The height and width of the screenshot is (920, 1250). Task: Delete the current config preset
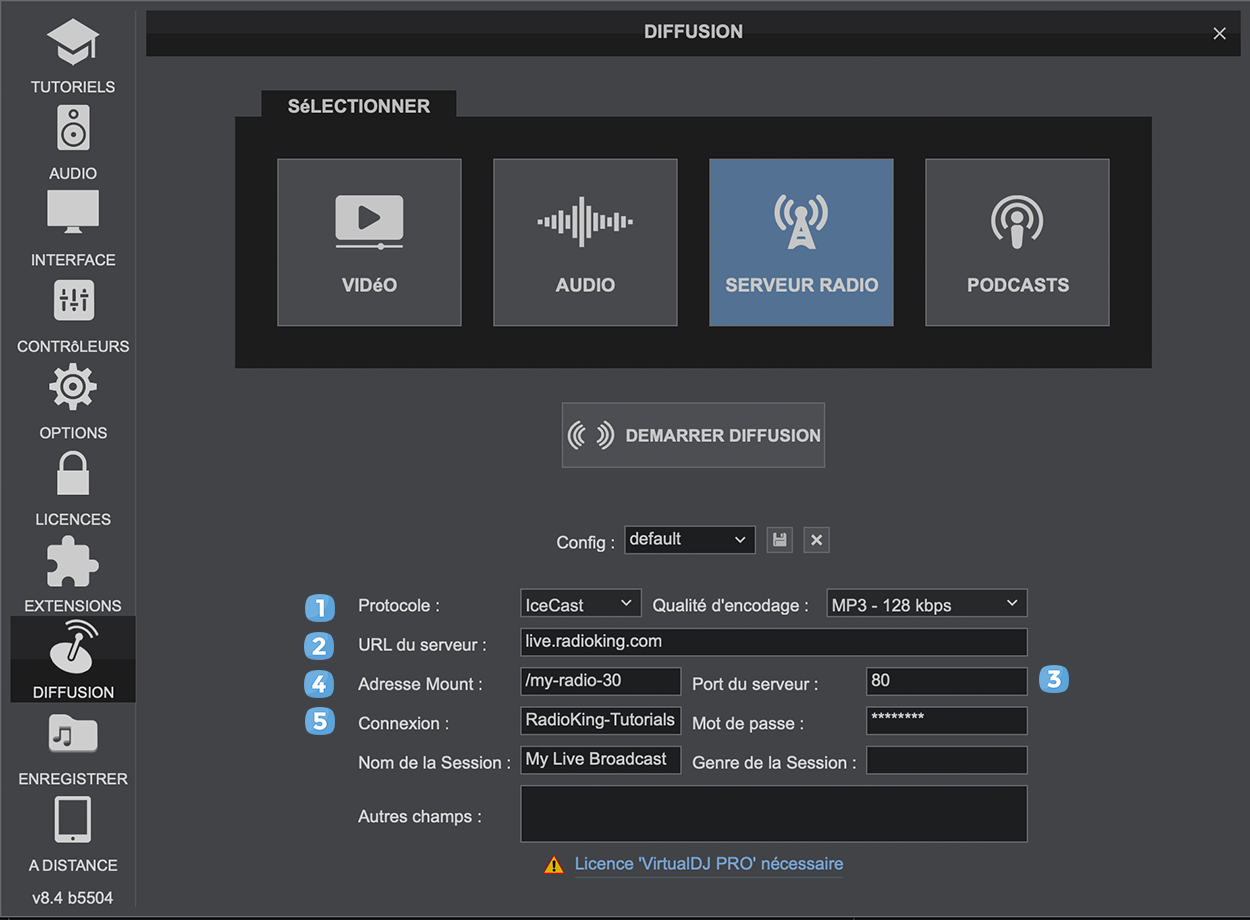816,540
